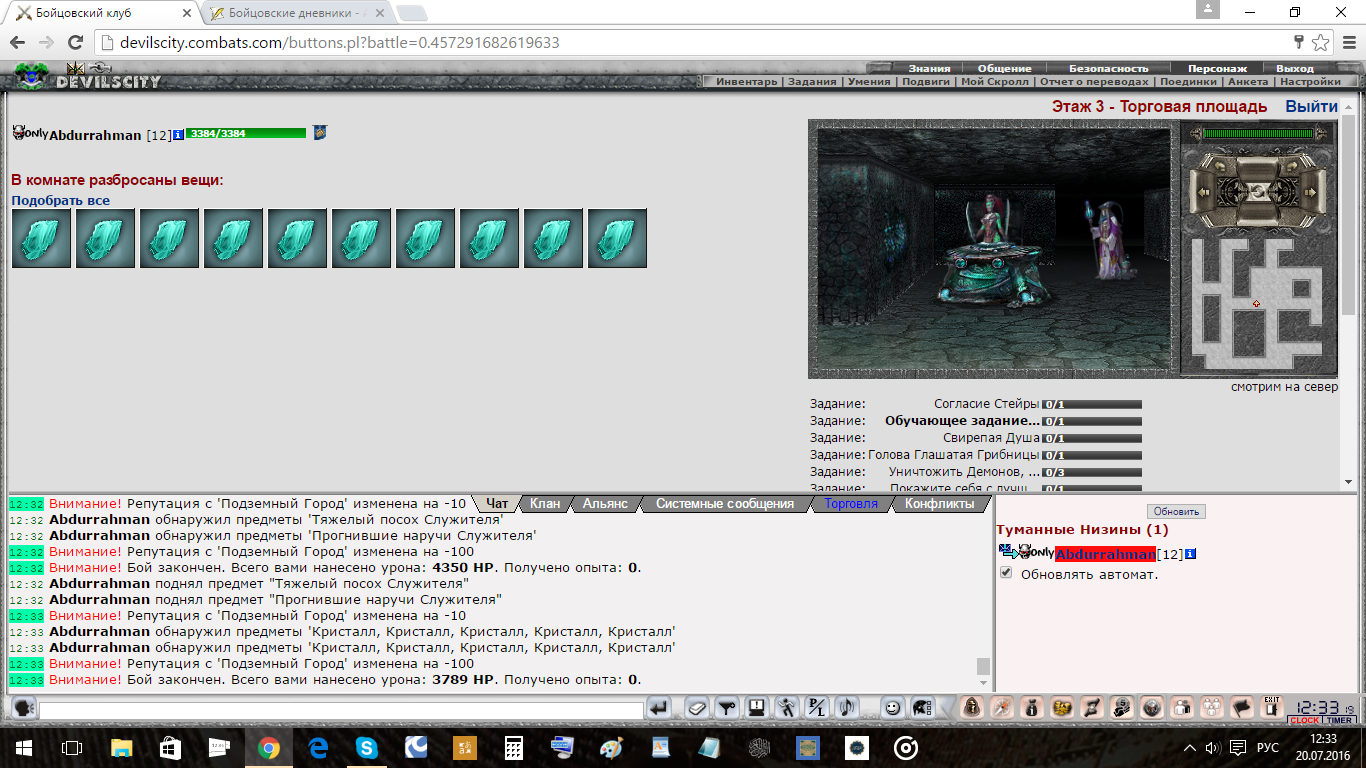Screen dimensions: 1366x768
Task: Click the info icon beside Abdurrahman [12] at top
Action: (179, 135)
